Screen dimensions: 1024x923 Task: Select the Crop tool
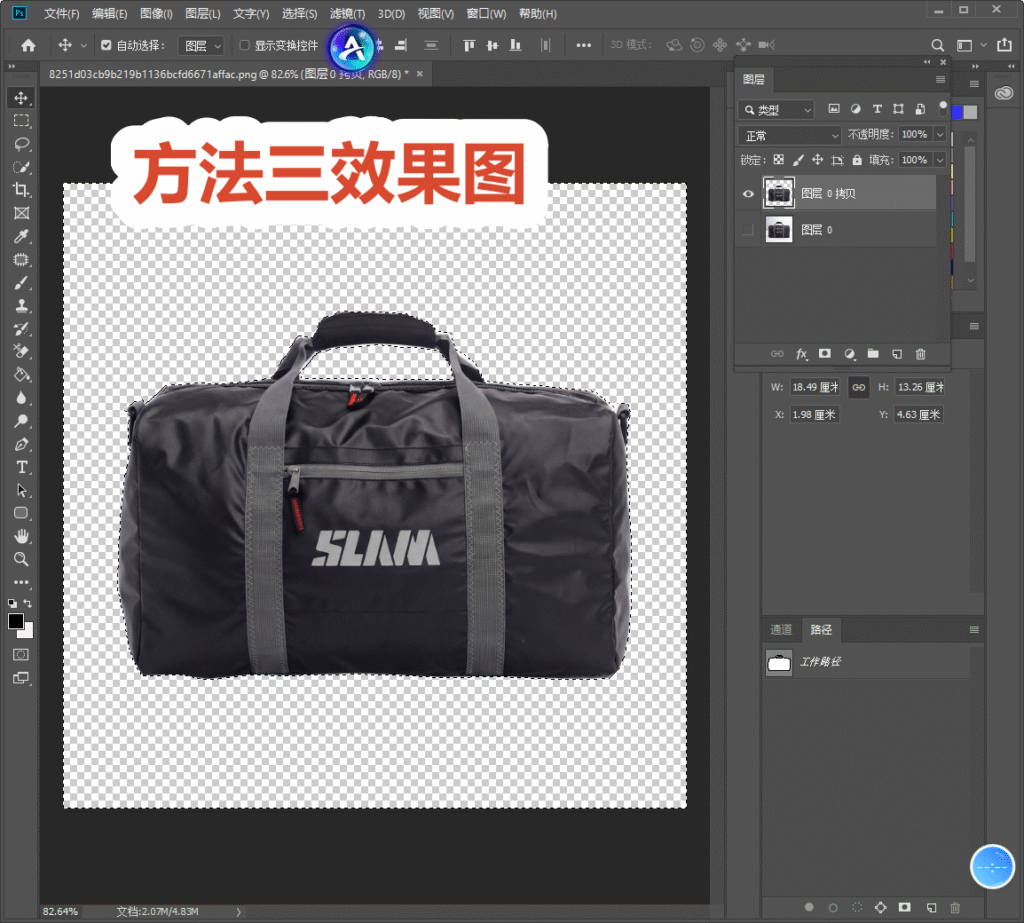click(21, 190)
